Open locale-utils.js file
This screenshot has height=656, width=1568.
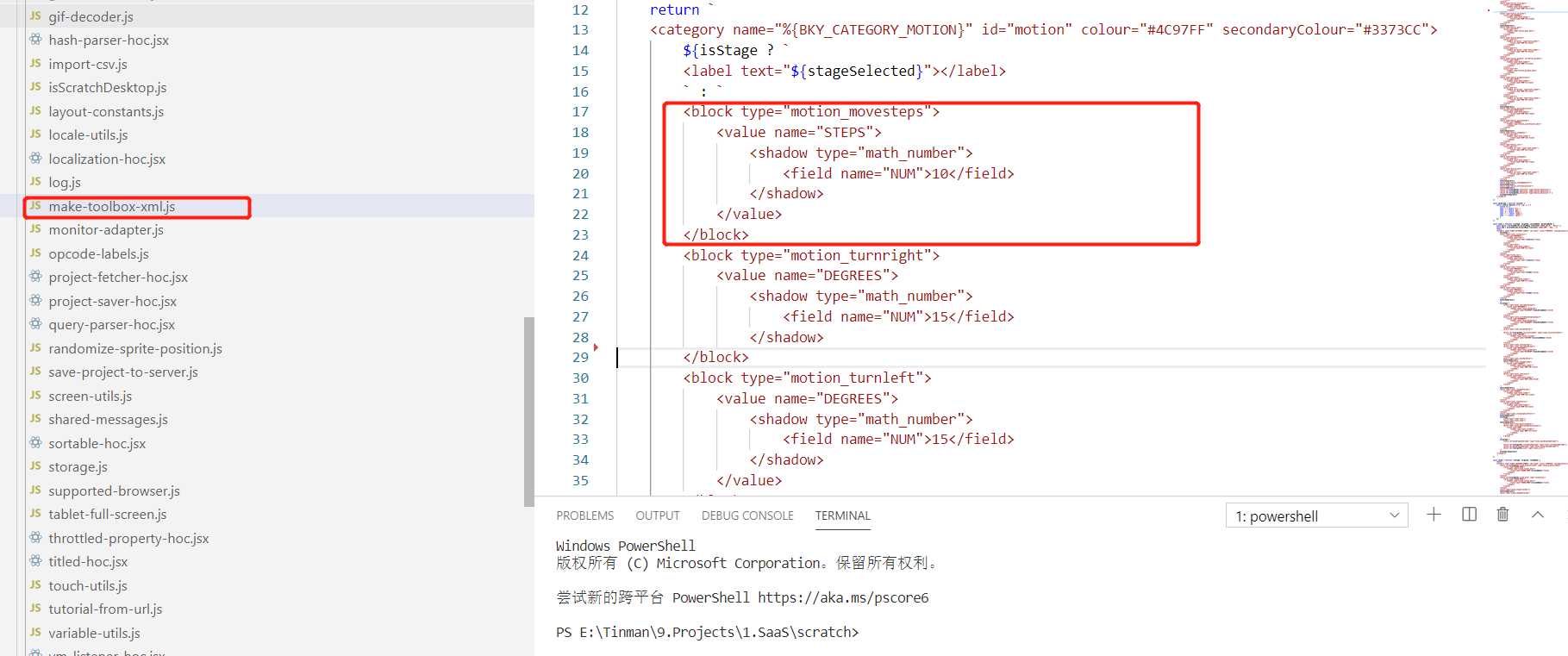point(88,134)
